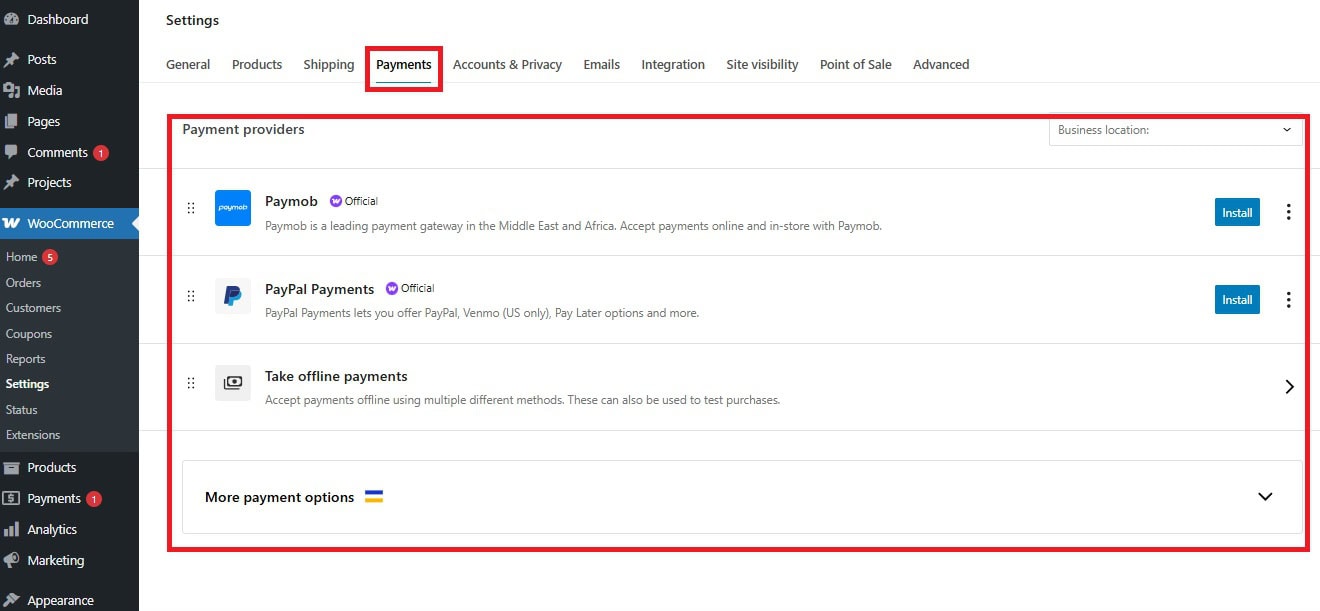Click the Settings page heading

point(192,20)
